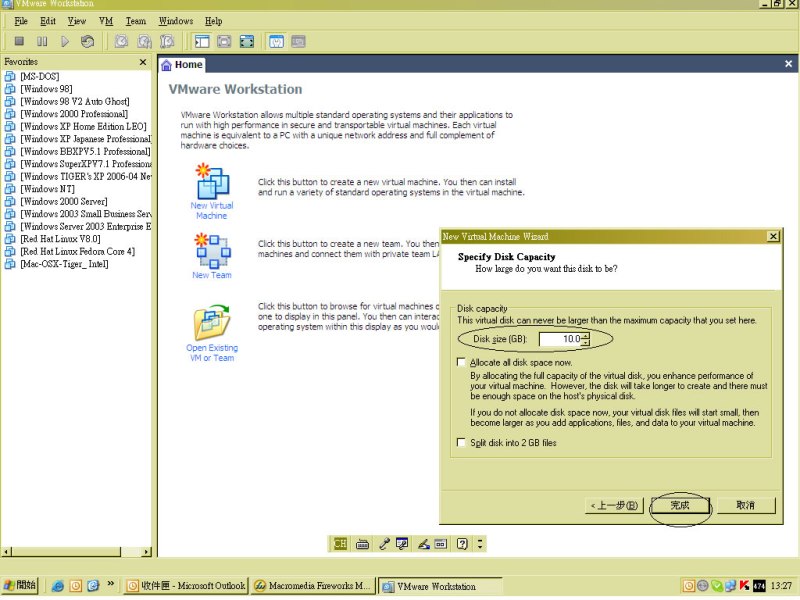Select [Windows XP Home Edition LEO] favorite
This screenshot has height=600, width=800.
click(83, 127)
